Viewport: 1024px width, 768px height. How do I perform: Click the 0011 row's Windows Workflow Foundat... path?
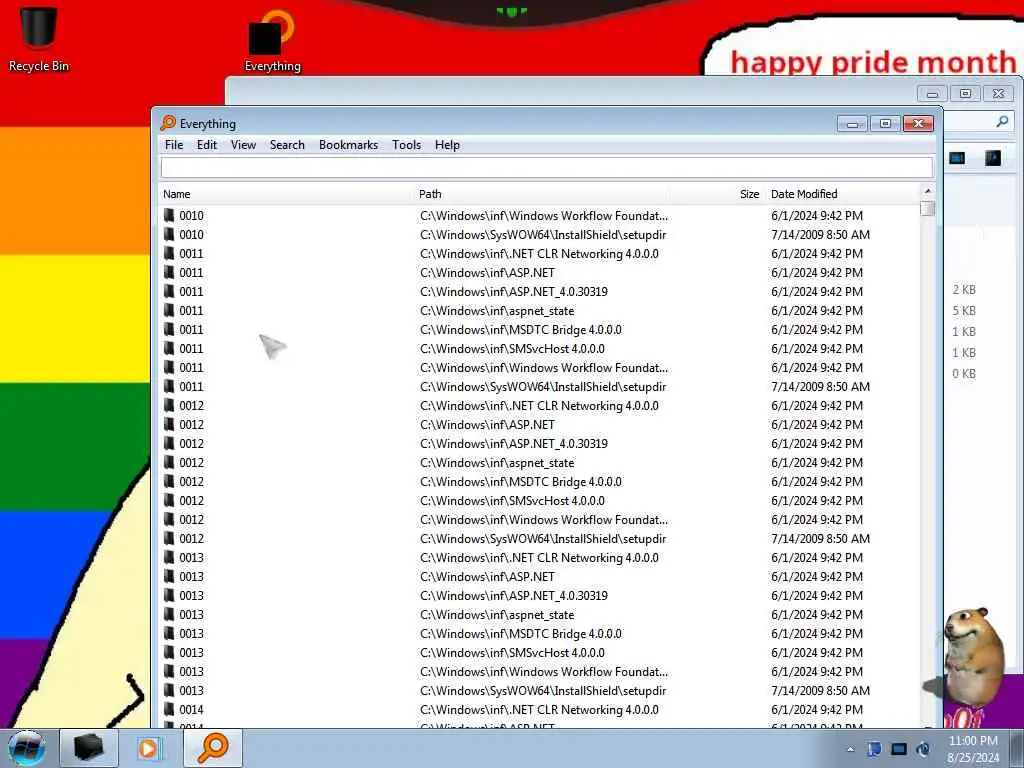544,368
